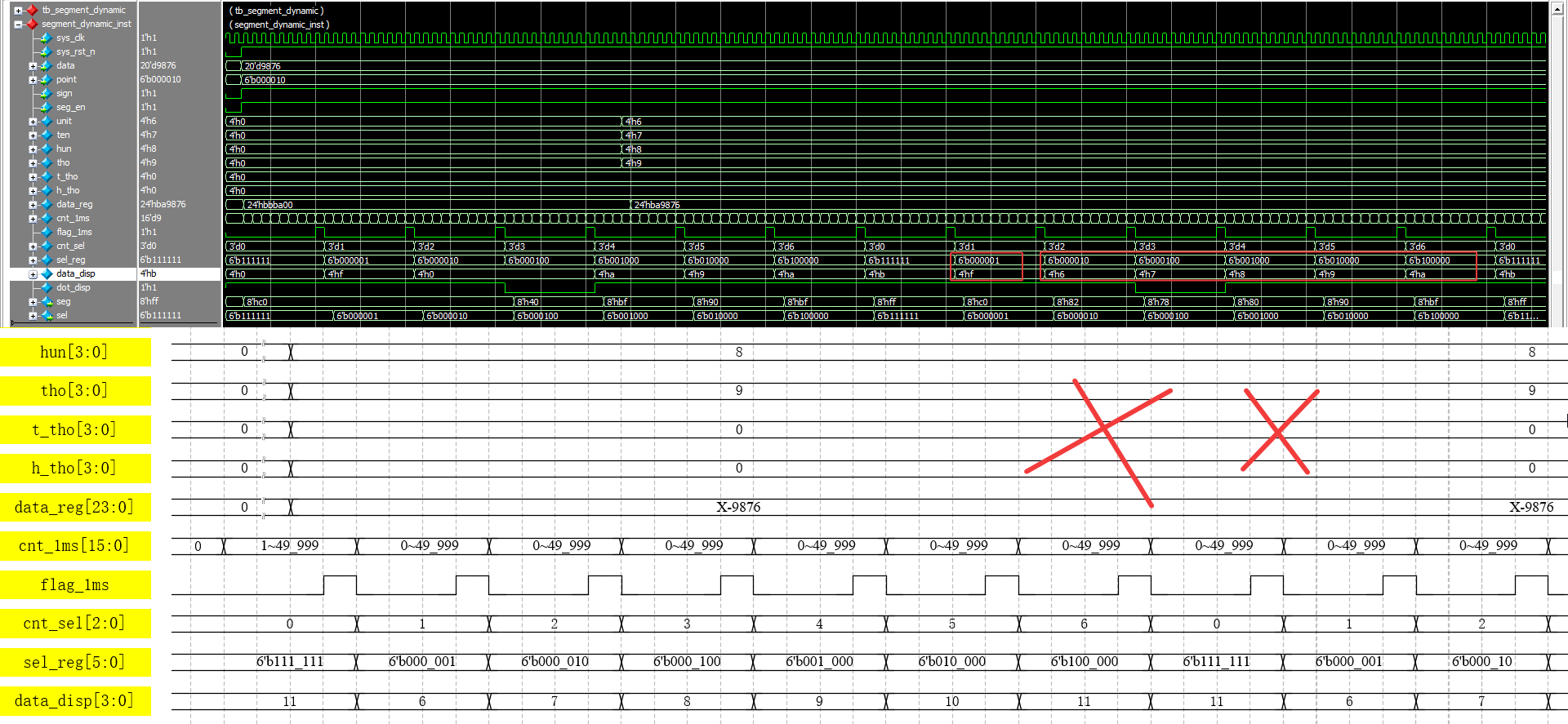Screen dimensions: 1568x724
Task: Expand the data_reg bus signal
Action: click(33, 205)
